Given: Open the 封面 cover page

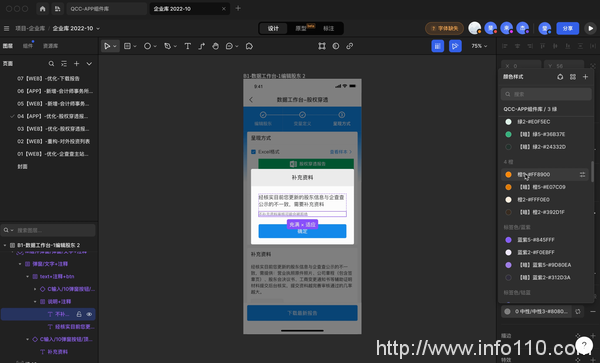Looking at the screenshot, I should tap(22, 166).
